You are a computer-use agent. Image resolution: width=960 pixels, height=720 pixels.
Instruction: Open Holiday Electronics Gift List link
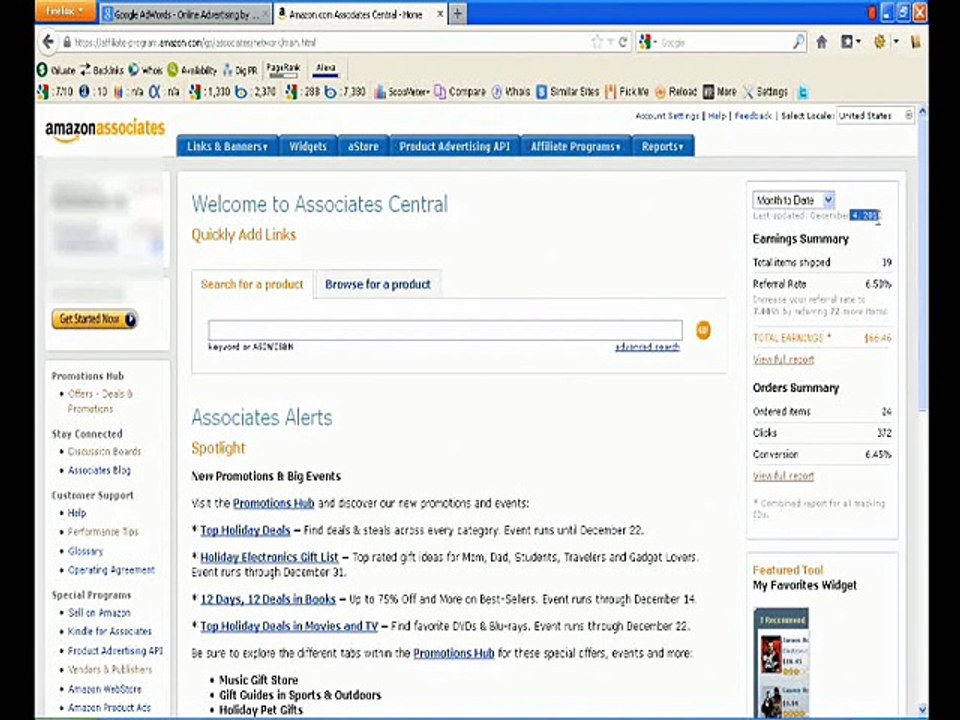click(269, 557)
